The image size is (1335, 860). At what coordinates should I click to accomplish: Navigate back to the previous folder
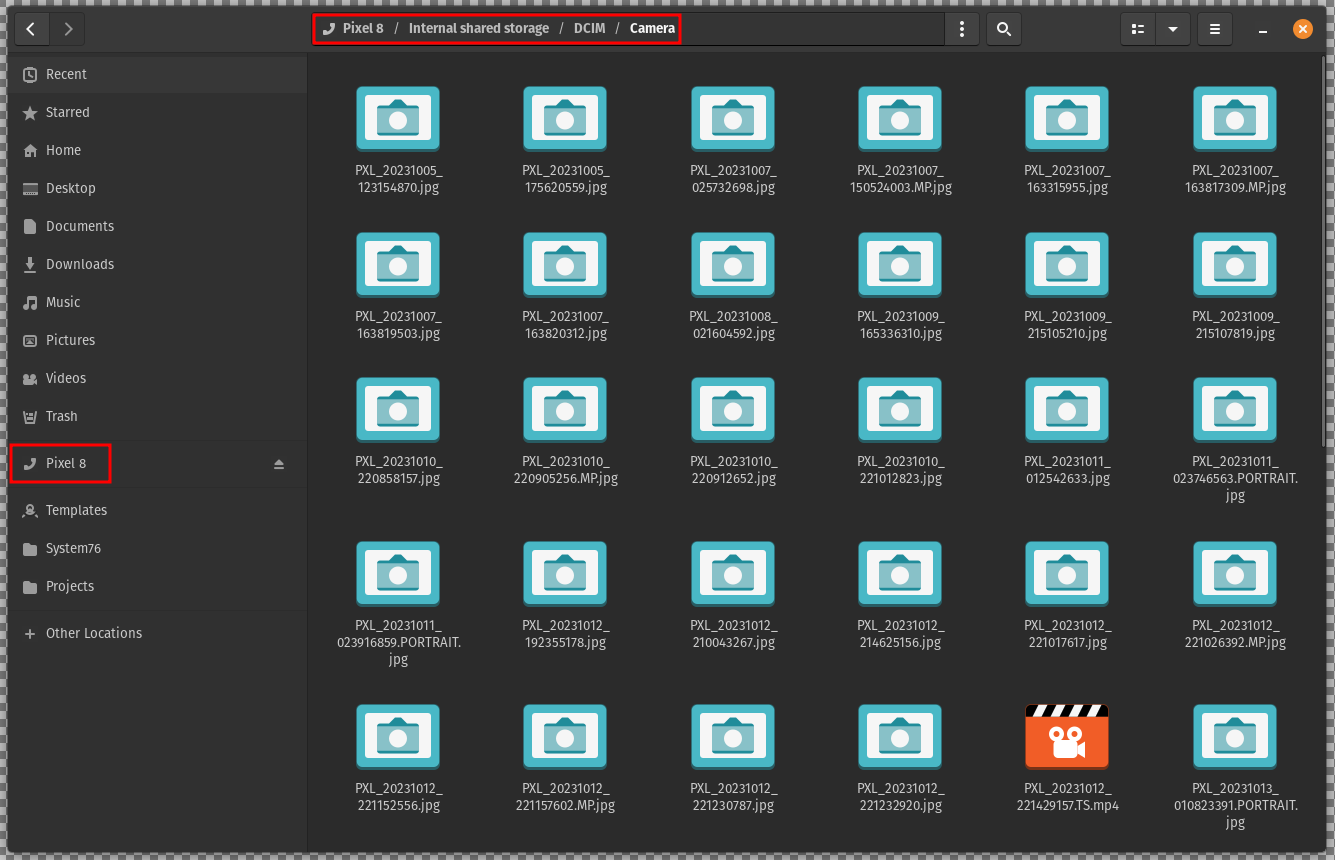coord(31,29)
